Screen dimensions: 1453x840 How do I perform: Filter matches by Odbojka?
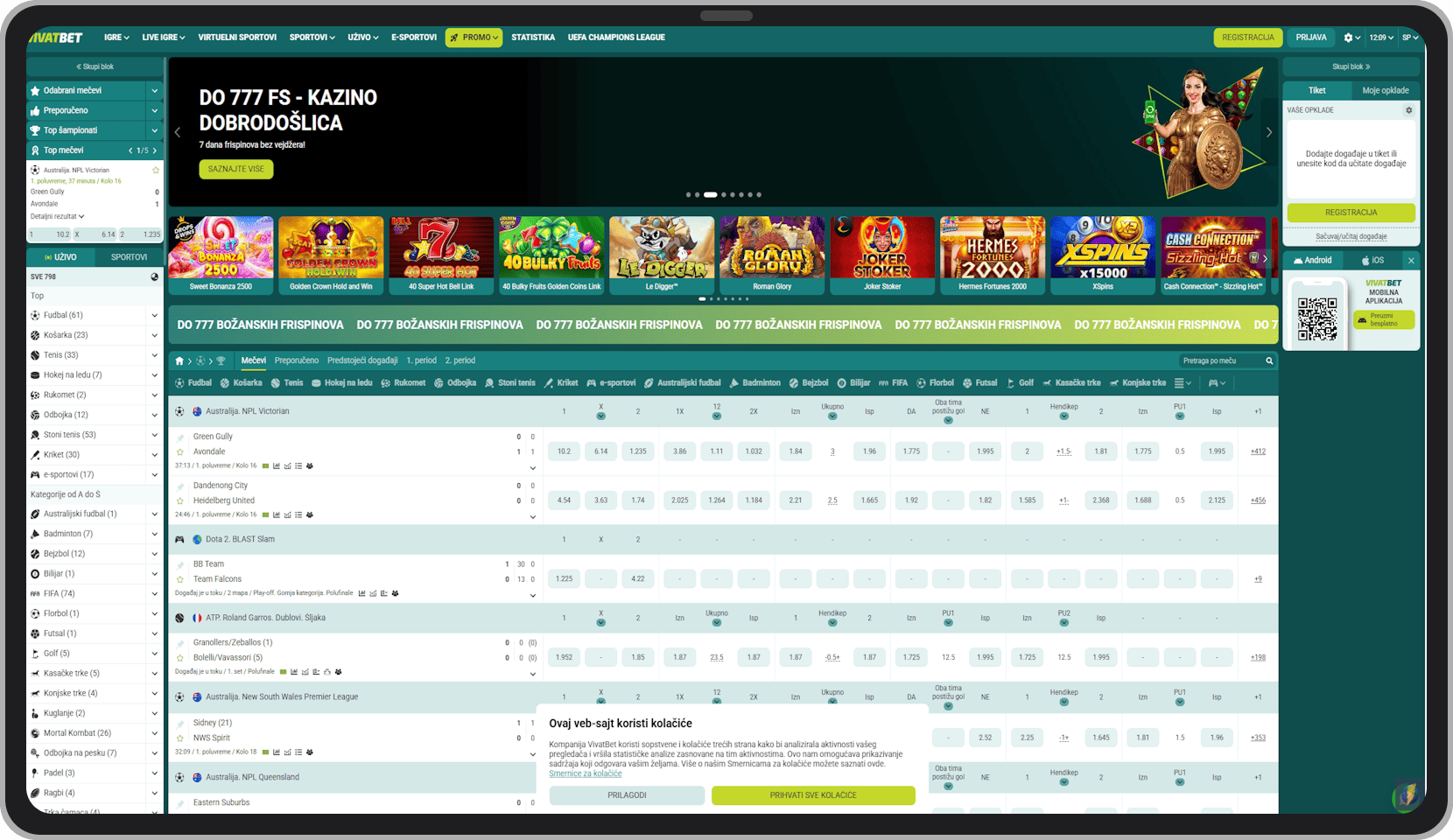tap(455, 383)
